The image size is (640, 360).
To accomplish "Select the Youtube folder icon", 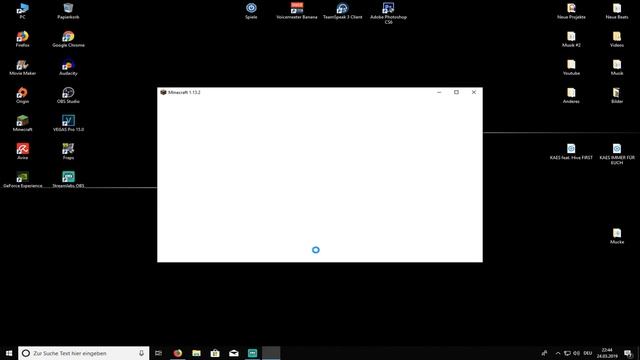I will (571, 67).
